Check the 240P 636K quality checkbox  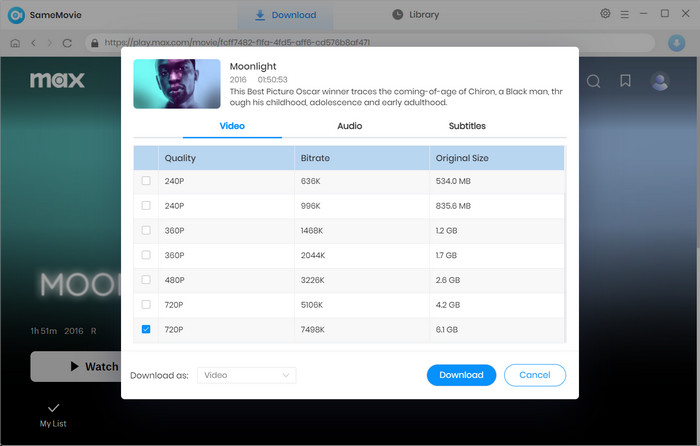pos(146,181)
